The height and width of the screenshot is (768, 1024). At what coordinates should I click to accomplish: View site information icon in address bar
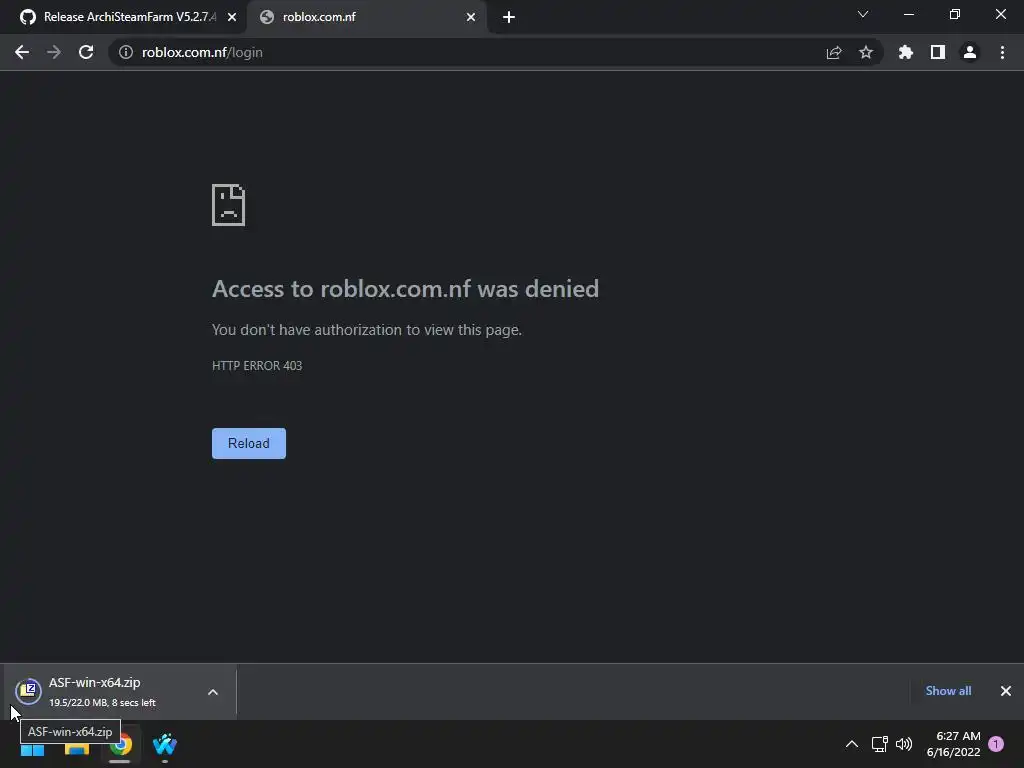point(125,52)
